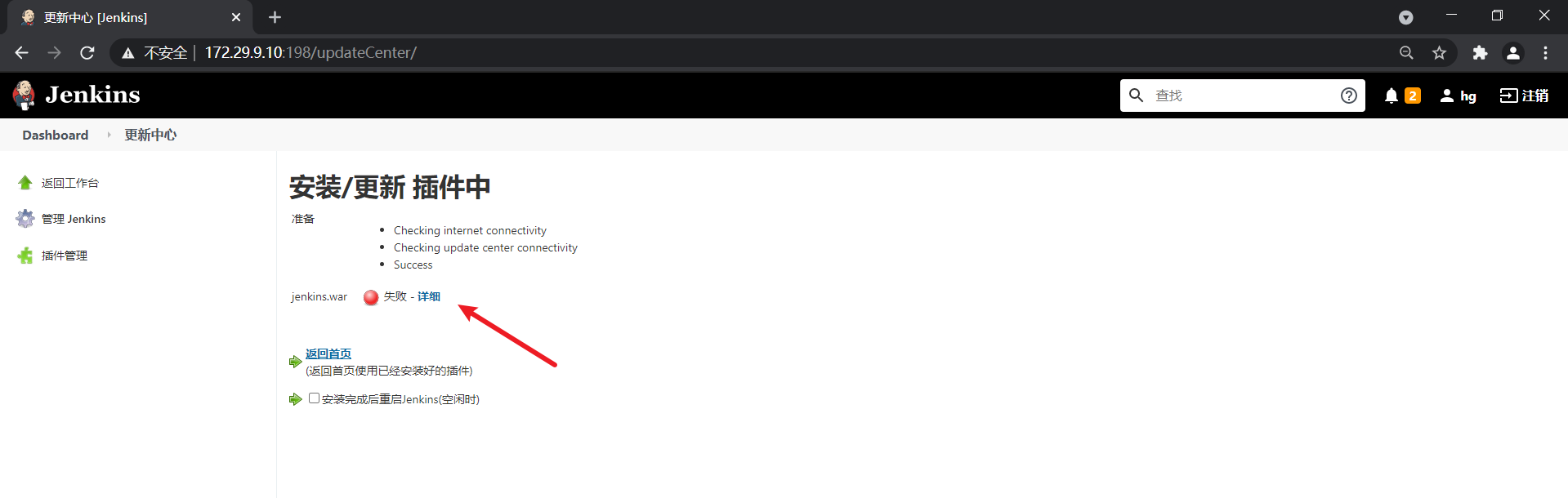Enable 安装完成后重启Jenkins checkbox
The height and width of the screenshot is (498, 1568).
314,398
